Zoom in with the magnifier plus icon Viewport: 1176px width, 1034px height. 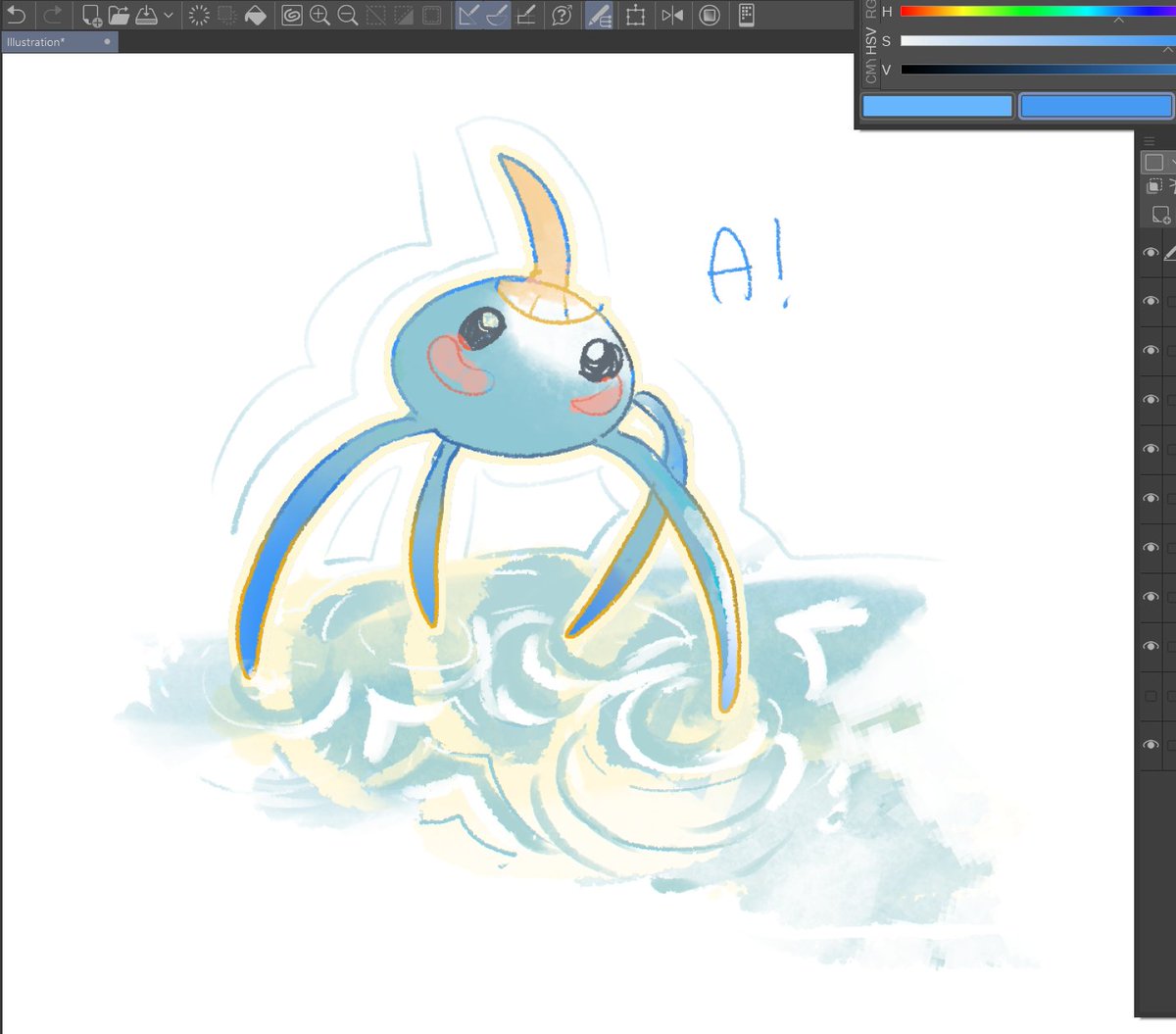[319, 15]
